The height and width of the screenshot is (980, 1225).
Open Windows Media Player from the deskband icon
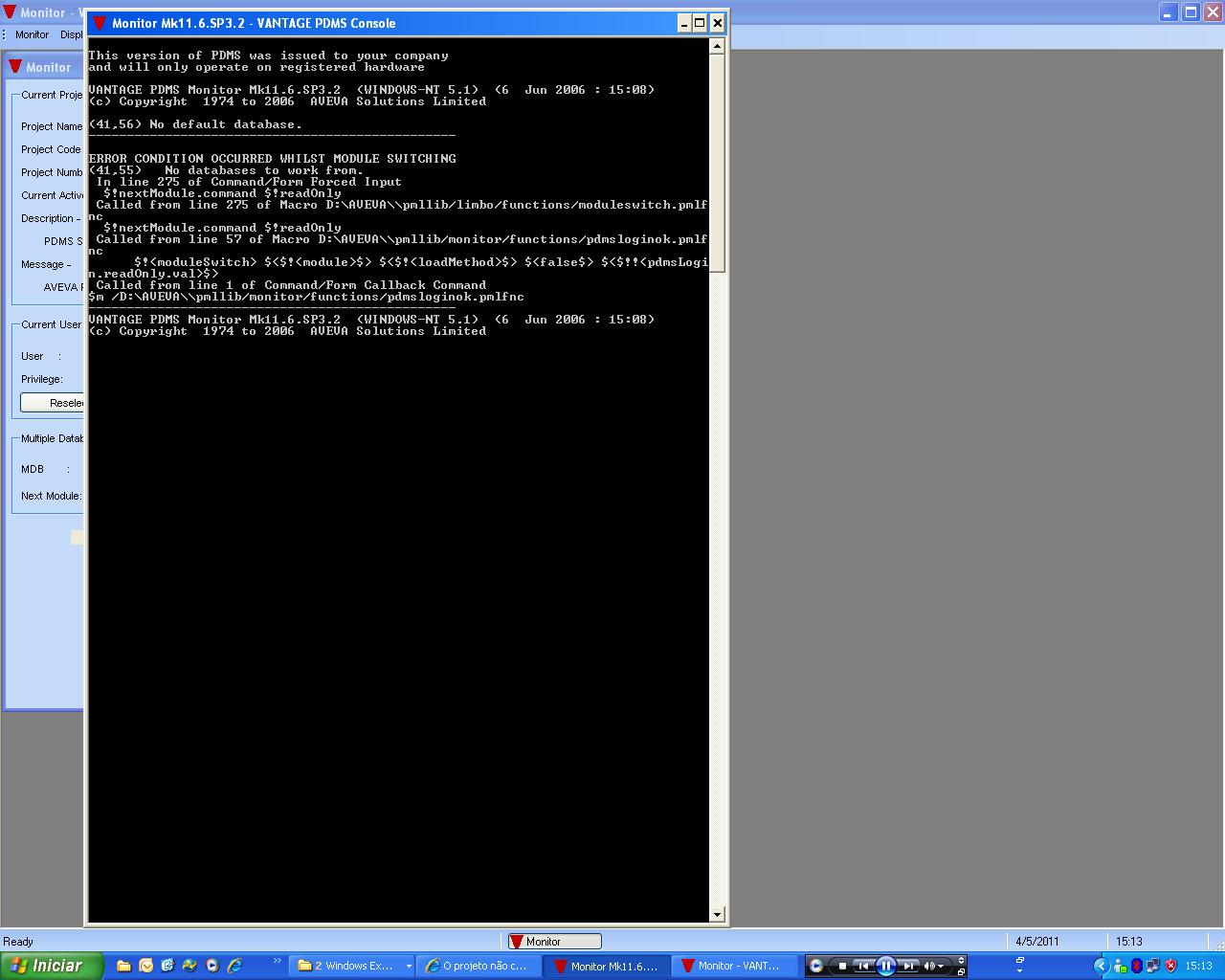pos(816,966)
